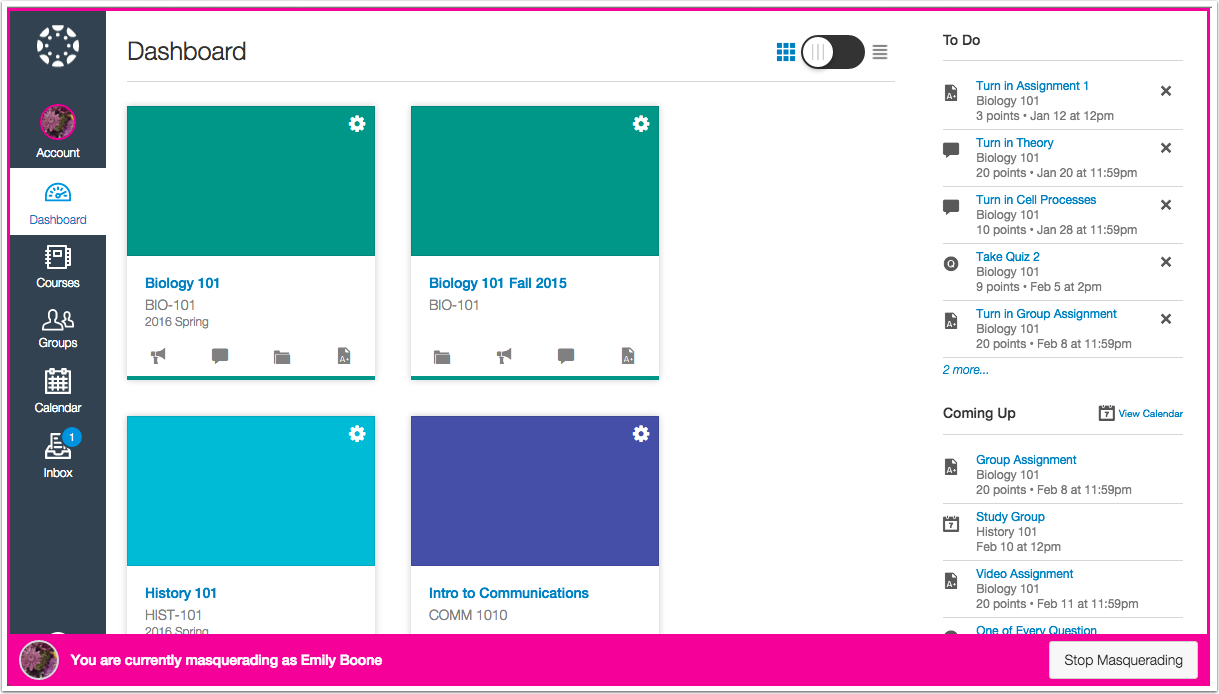Select the card grid view icon
Screen dimensions: 1219x694
click(x=786, y=52)
